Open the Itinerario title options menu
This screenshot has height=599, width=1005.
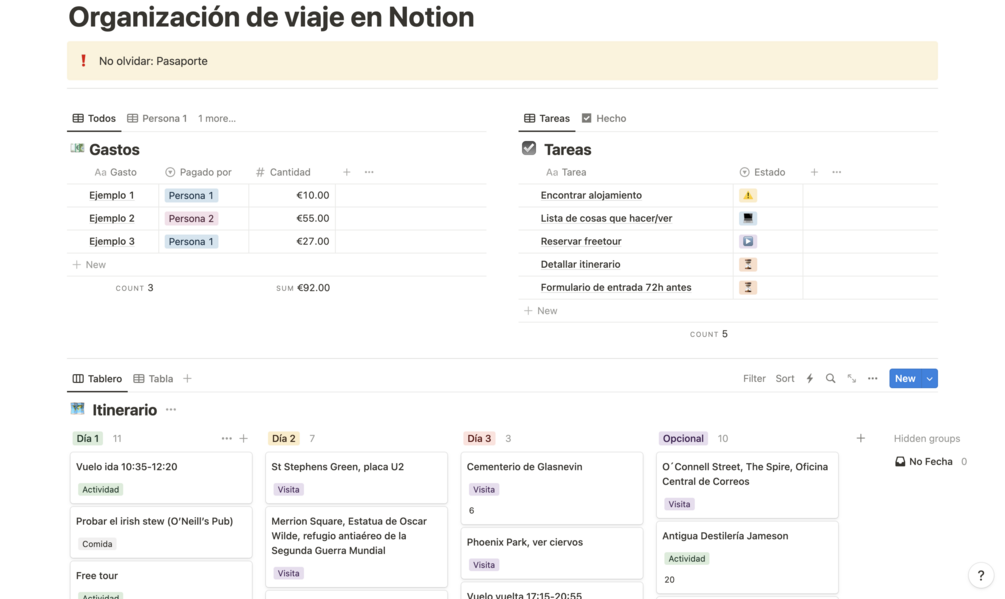tap(171, 410)
